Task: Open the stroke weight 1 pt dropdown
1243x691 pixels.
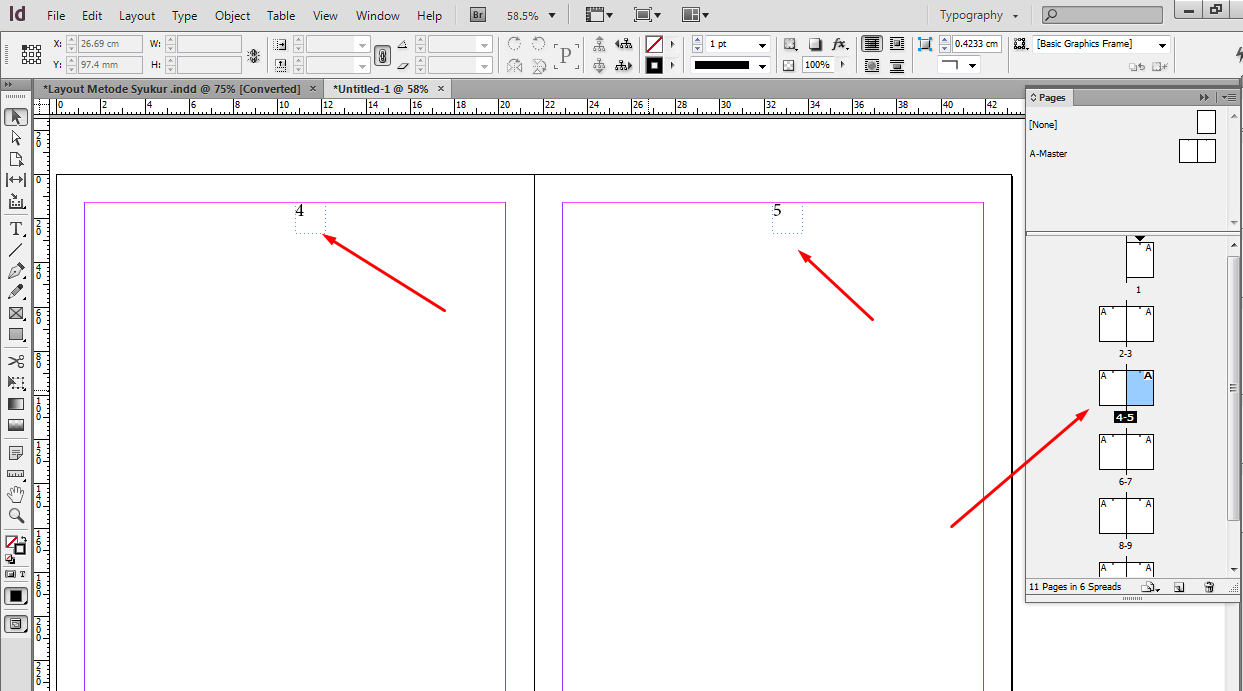Action: coord(761,45)
